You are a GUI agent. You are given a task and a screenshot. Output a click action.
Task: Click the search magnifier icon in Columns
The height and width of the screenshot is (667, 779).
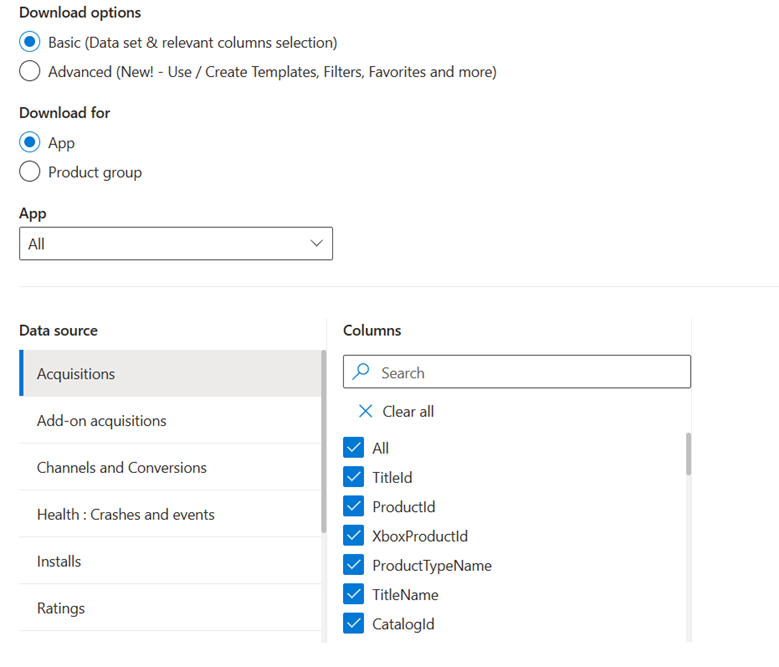pos(362,373)
